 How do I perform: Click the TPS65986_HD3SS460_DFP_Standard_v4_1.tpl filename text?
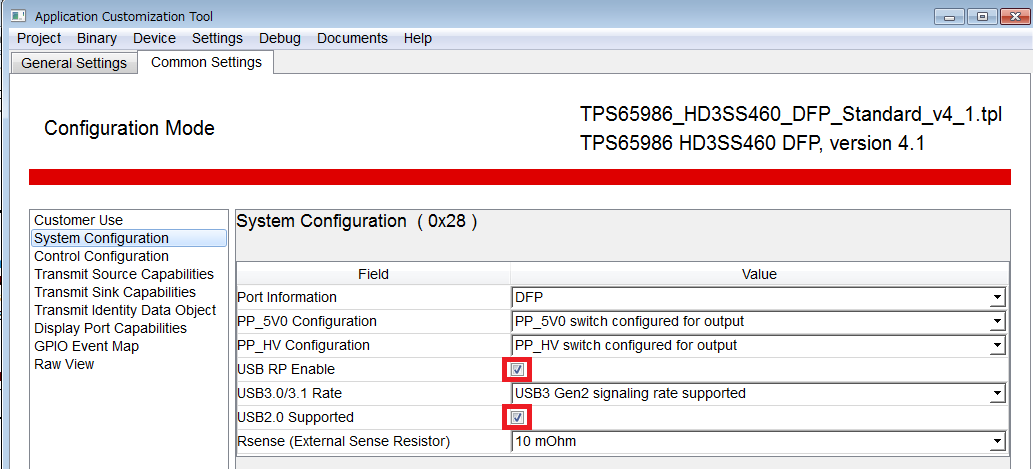(x=791, y=113)
